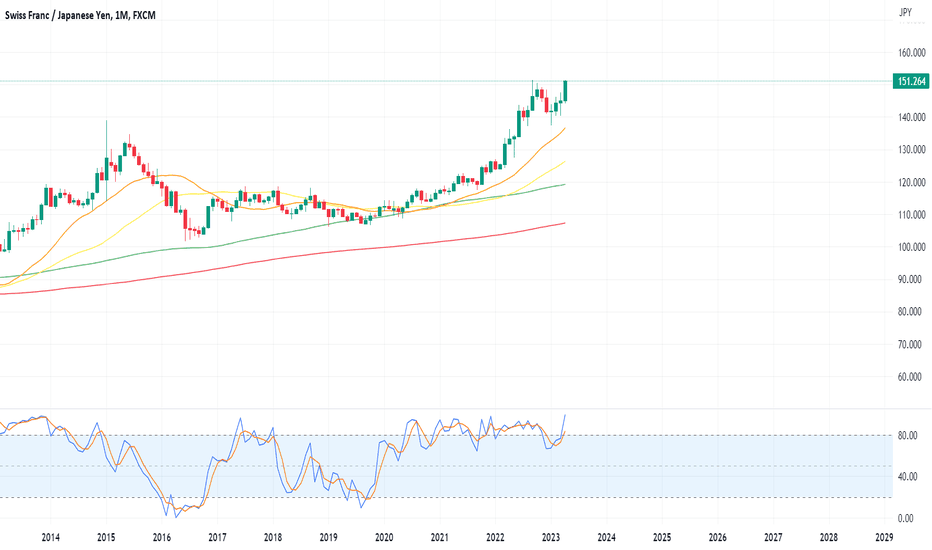Click the 2026 label on time axis
This screenshot has height=550, width=932.
coord(717,538)
